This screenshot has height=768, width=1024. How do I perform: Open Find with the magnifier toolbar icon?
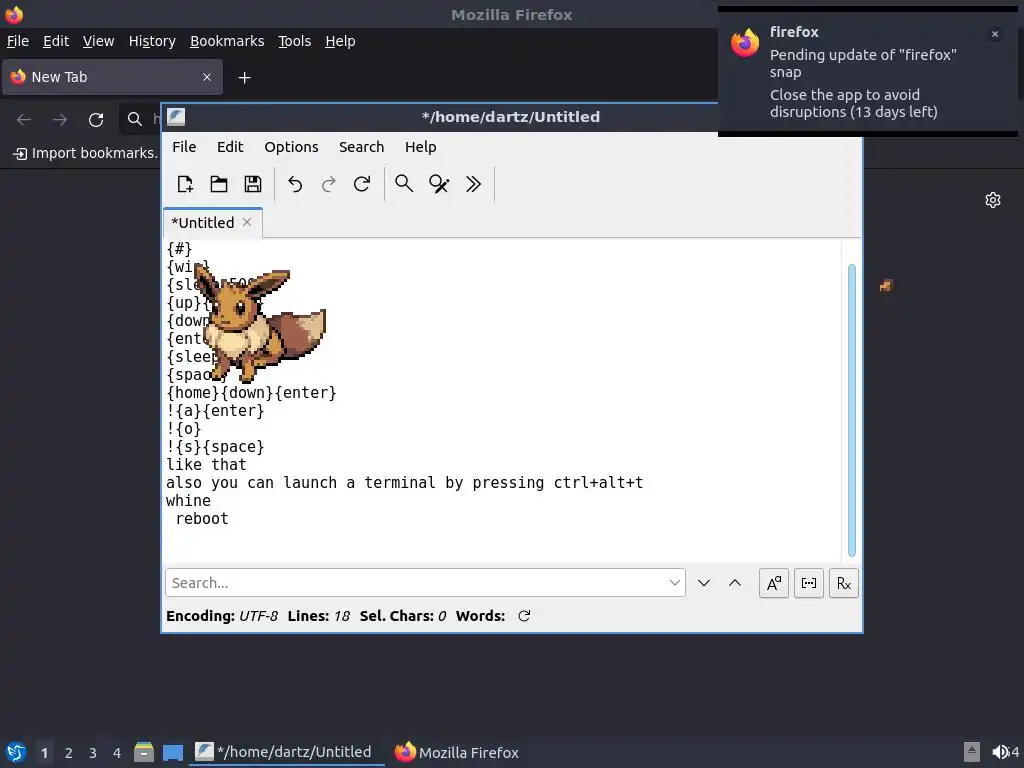pos(404,184)
